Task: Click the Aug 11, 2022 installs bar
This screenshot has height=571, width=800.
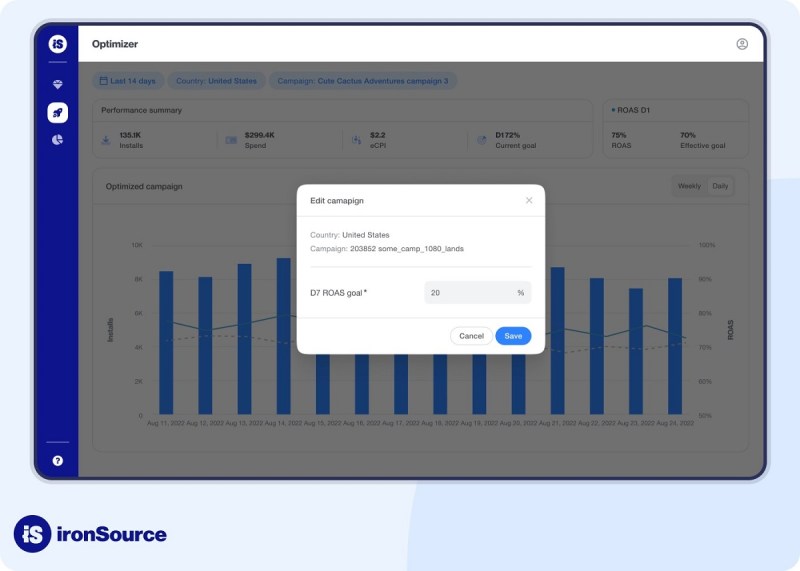Action: 166,342
